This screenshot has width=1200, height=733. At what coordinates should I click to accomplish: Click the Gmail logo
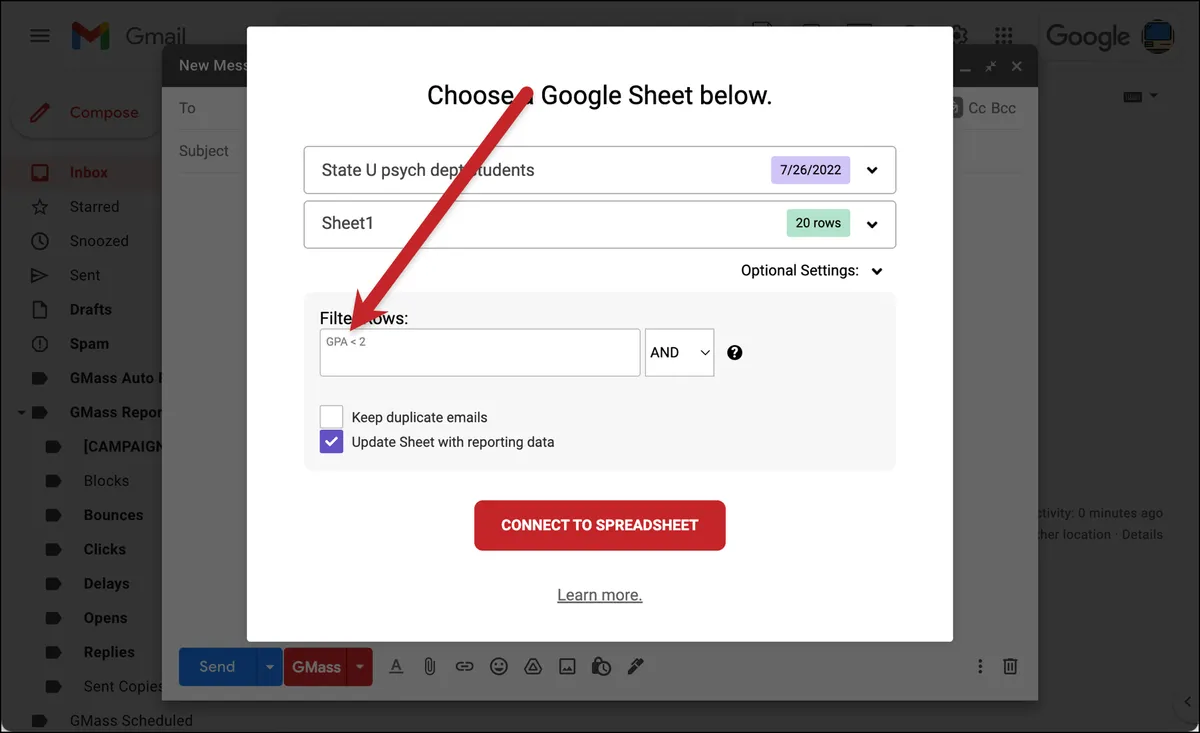pyautogui.click(x=129, y=36)
